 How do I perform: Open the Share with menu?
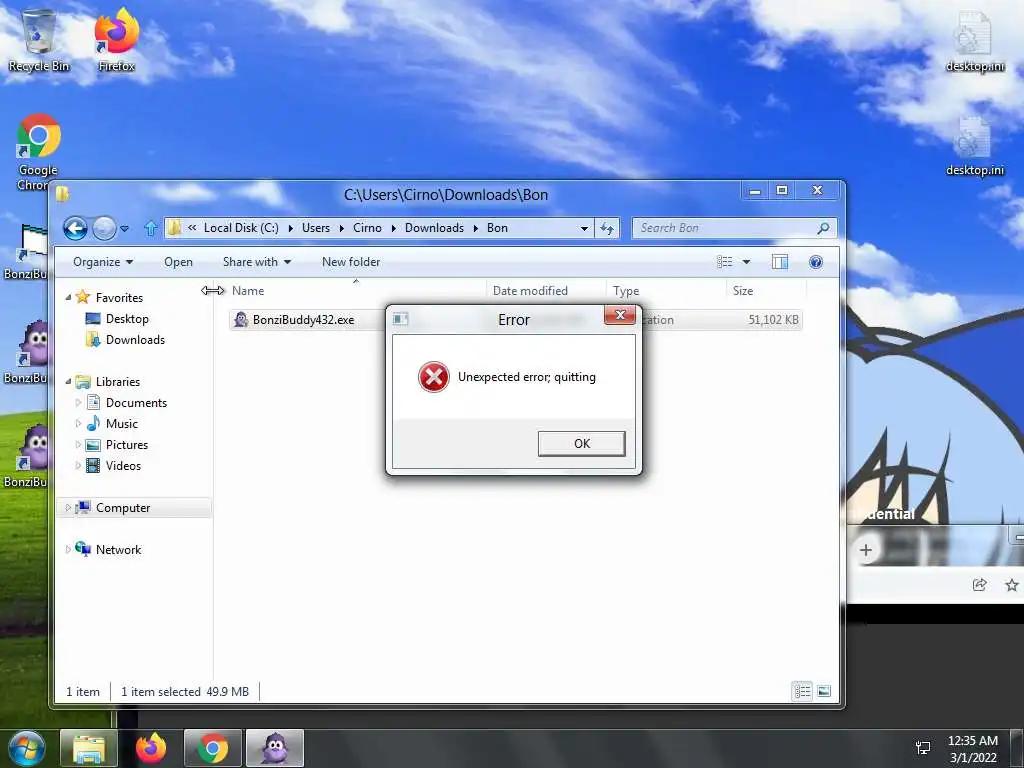[x=257, y=262]
